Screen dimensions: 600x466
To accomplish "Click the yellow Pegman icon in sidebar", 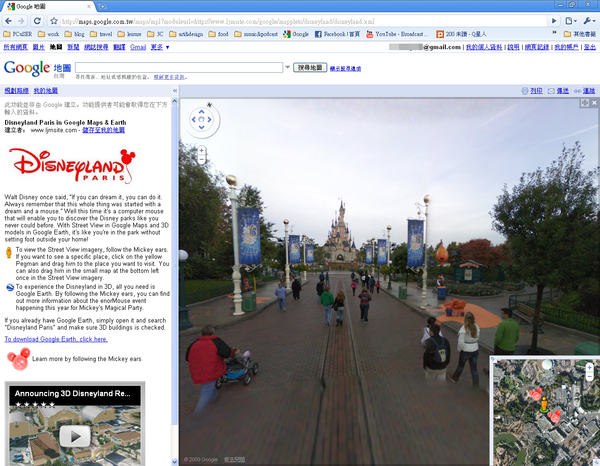I will [x=9, y=253].
